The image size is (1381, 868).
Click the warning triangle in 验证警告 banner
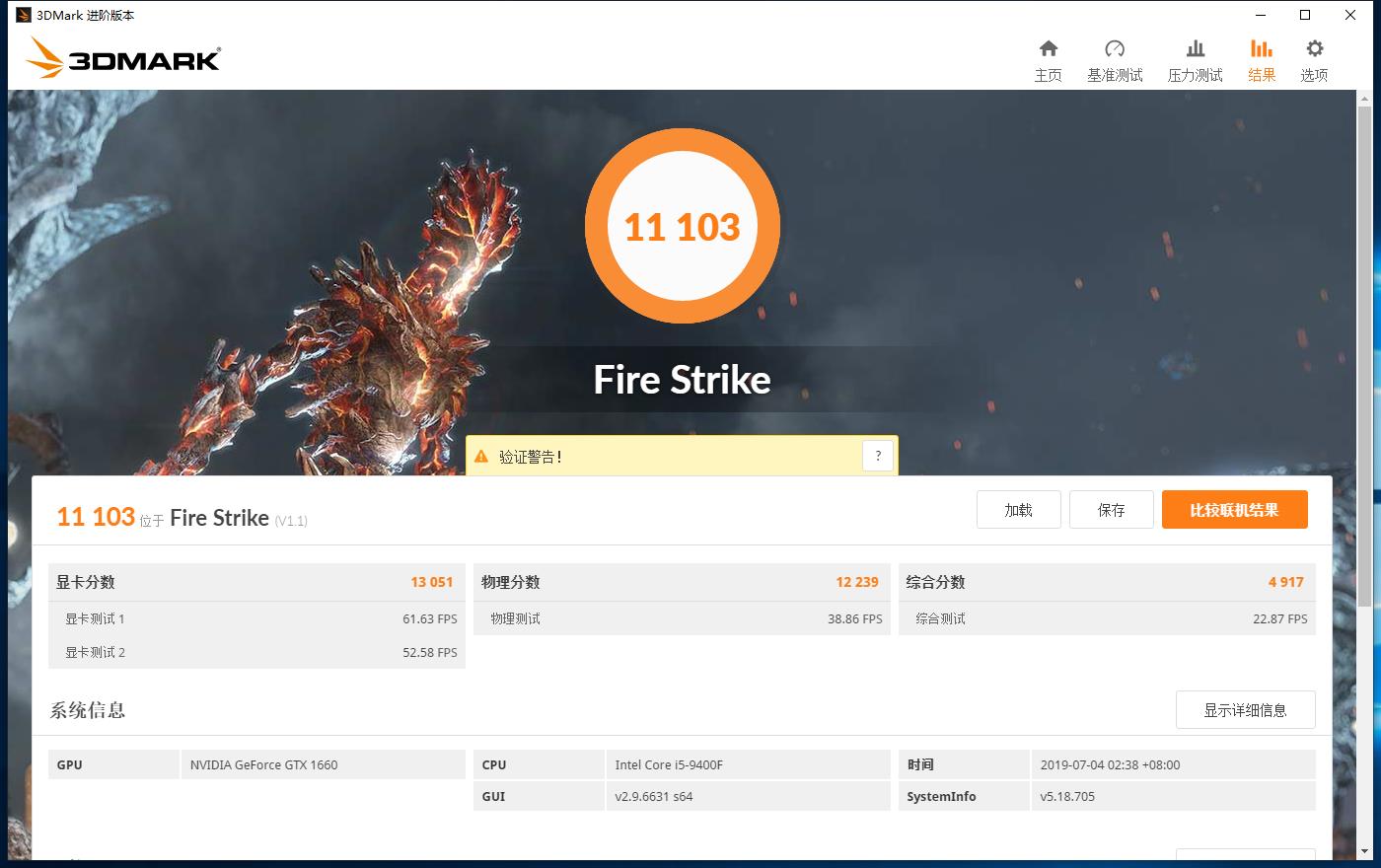point(481,456)
